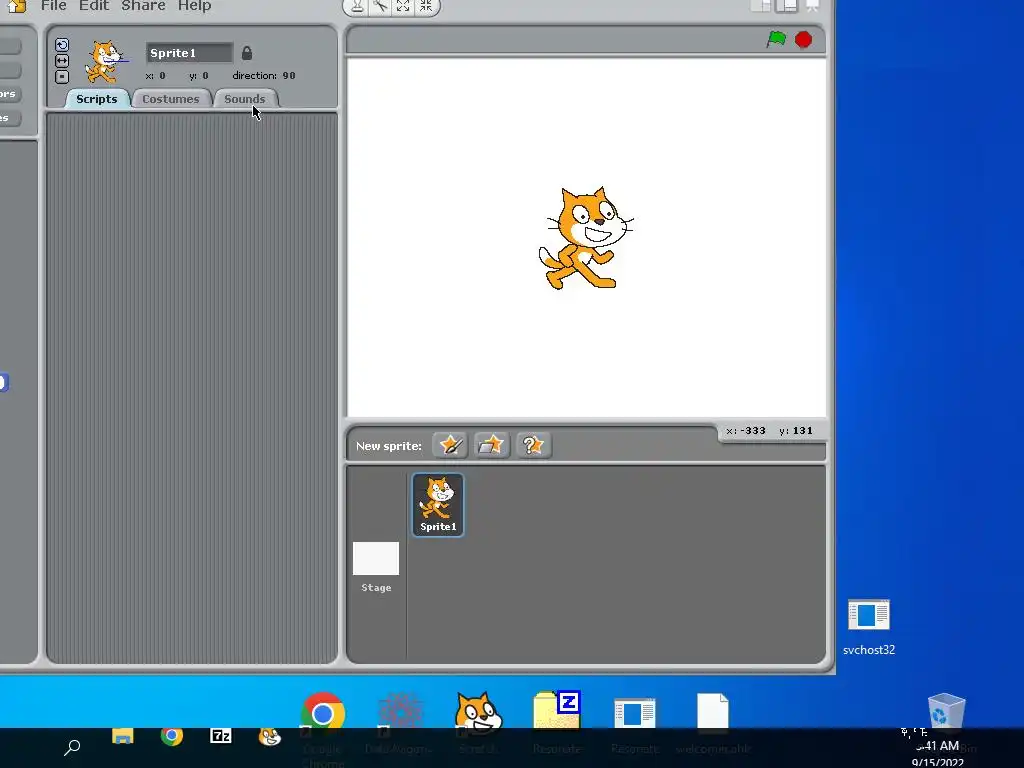Open the welcome.ahk file on the desktop

click(x=712, y=712)
